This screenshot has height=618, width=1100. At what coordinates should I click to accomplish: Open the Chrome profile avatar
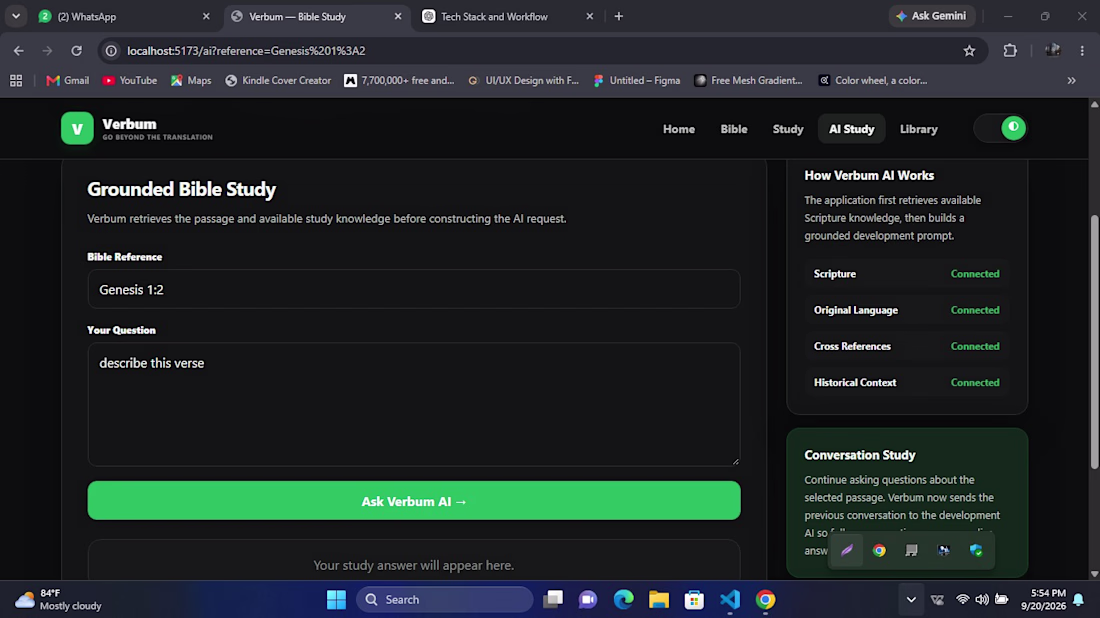click(1052, 51)
